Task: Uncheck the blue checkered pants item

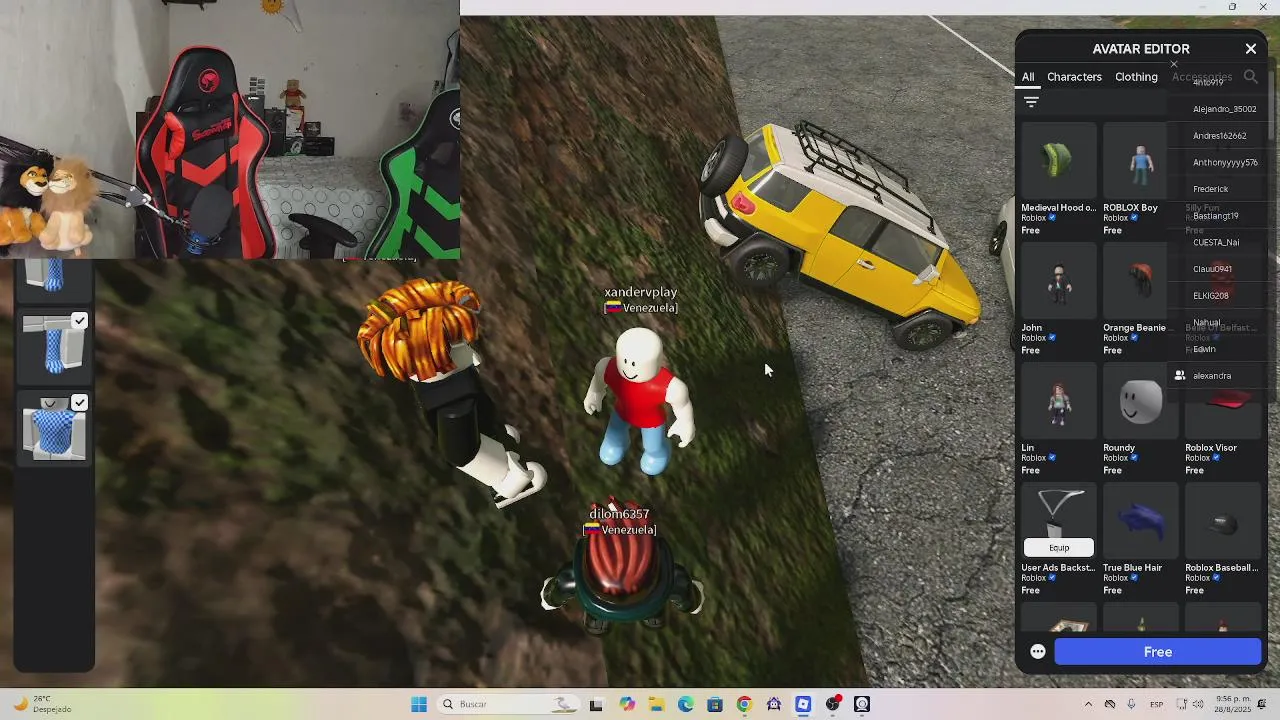Action: [79, 321]
